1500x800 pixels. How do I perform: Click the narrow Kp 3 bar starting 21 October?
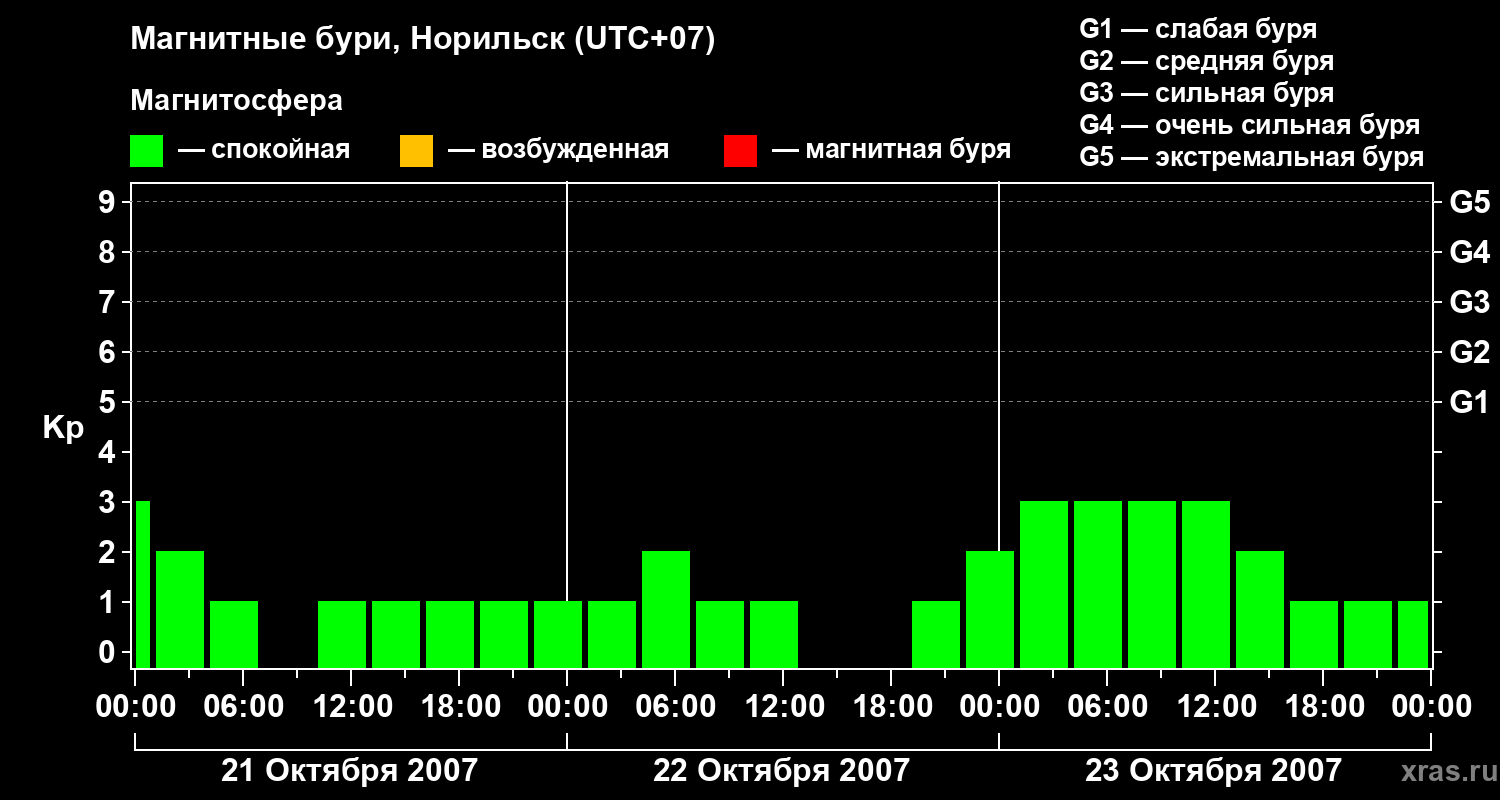pyautogui.click(x=142, y=584)
